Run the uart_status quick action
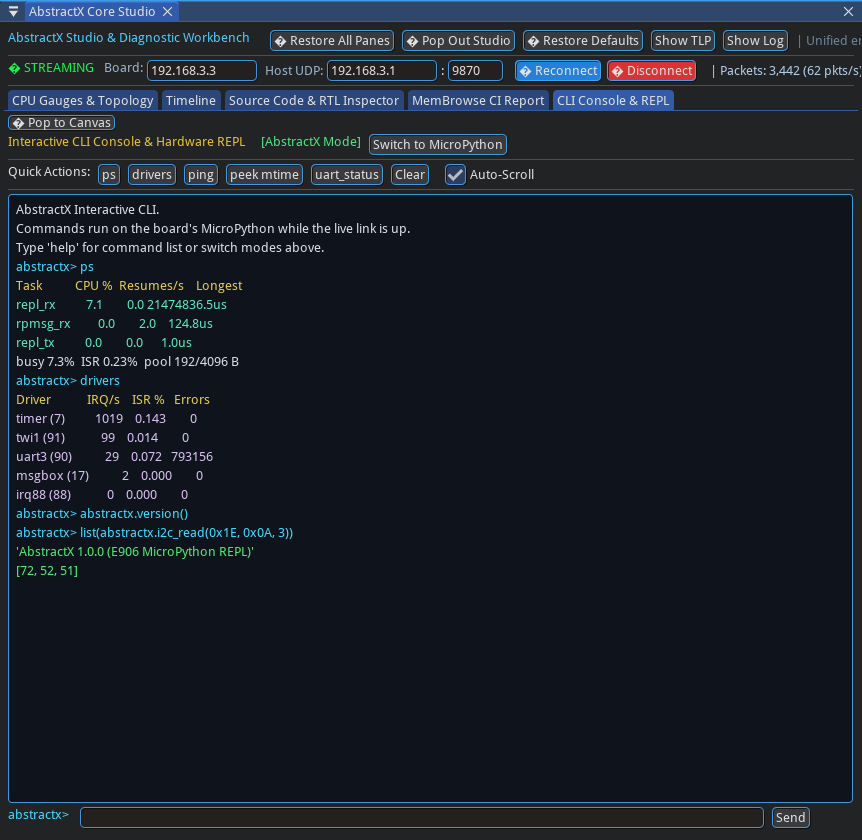862x840 pixels. (347, 175)
